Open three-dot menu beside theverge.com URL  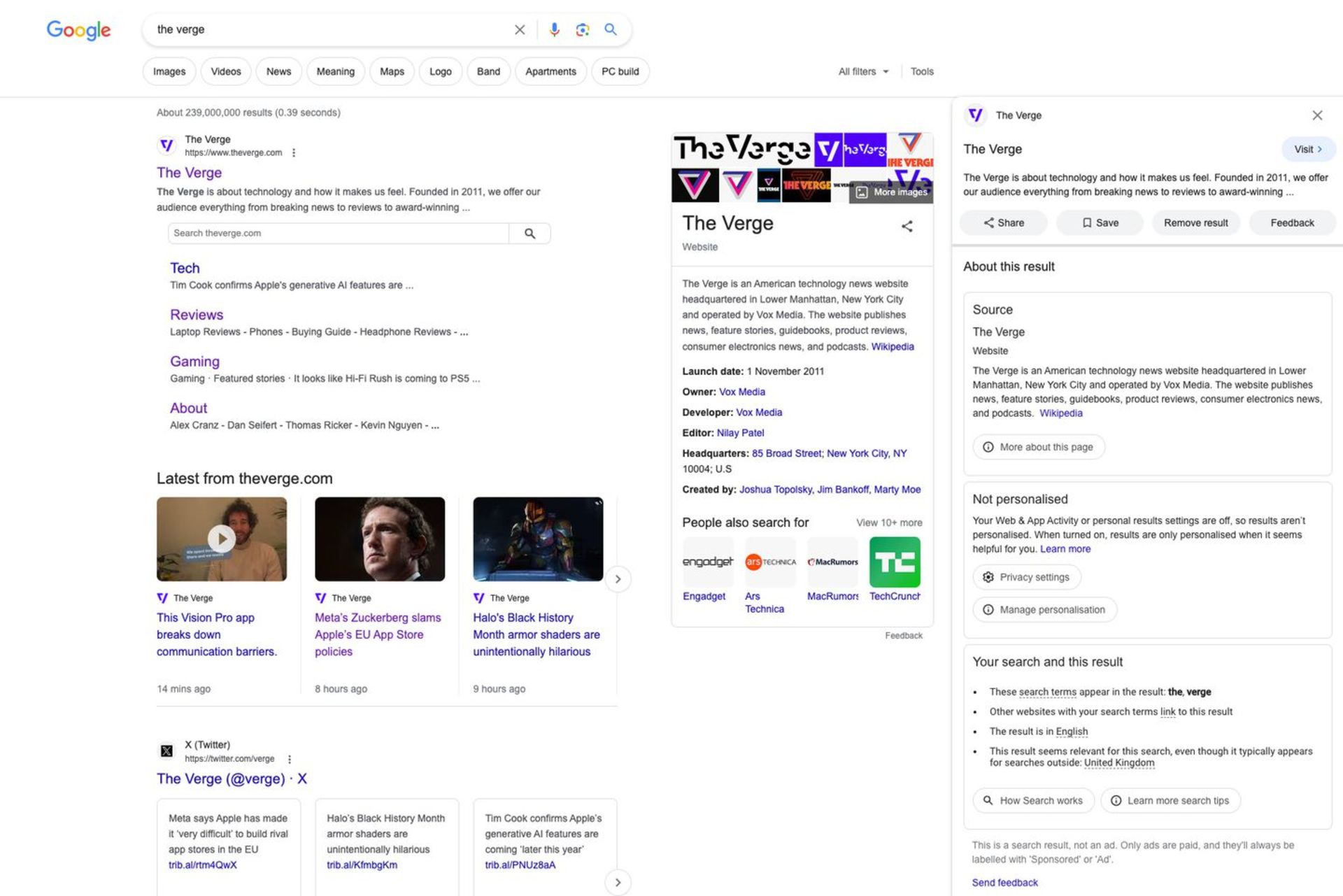tap(294, 152)
